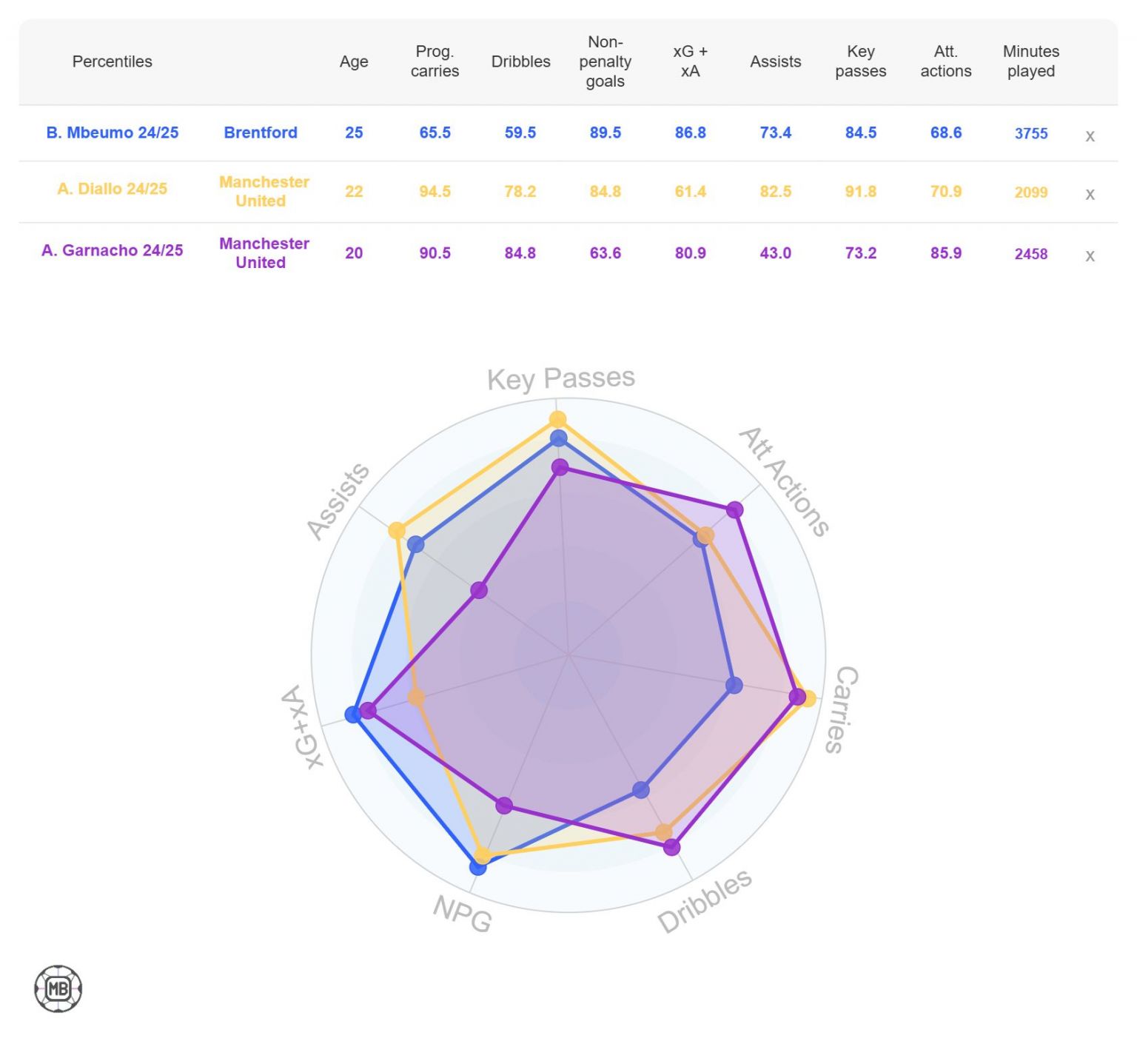The height and width of the screenshot is (1064, 1137).
Task: Click Mbeumo's blue xG+xA radar point
Action: point(353,715)
